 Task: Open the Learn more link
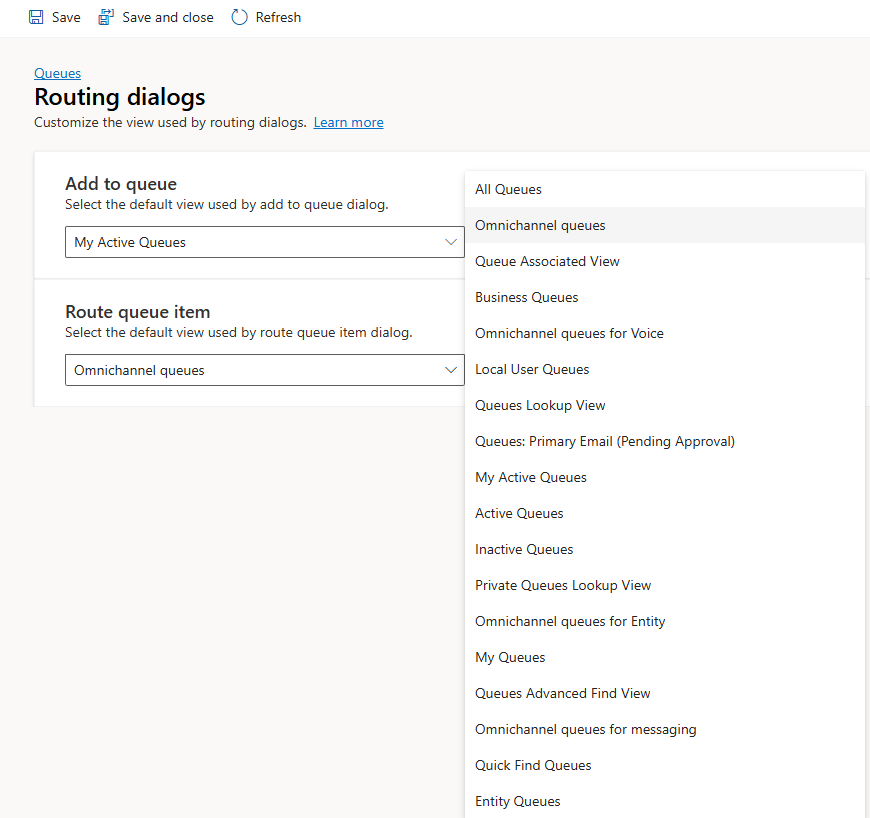tap(348, 121)
